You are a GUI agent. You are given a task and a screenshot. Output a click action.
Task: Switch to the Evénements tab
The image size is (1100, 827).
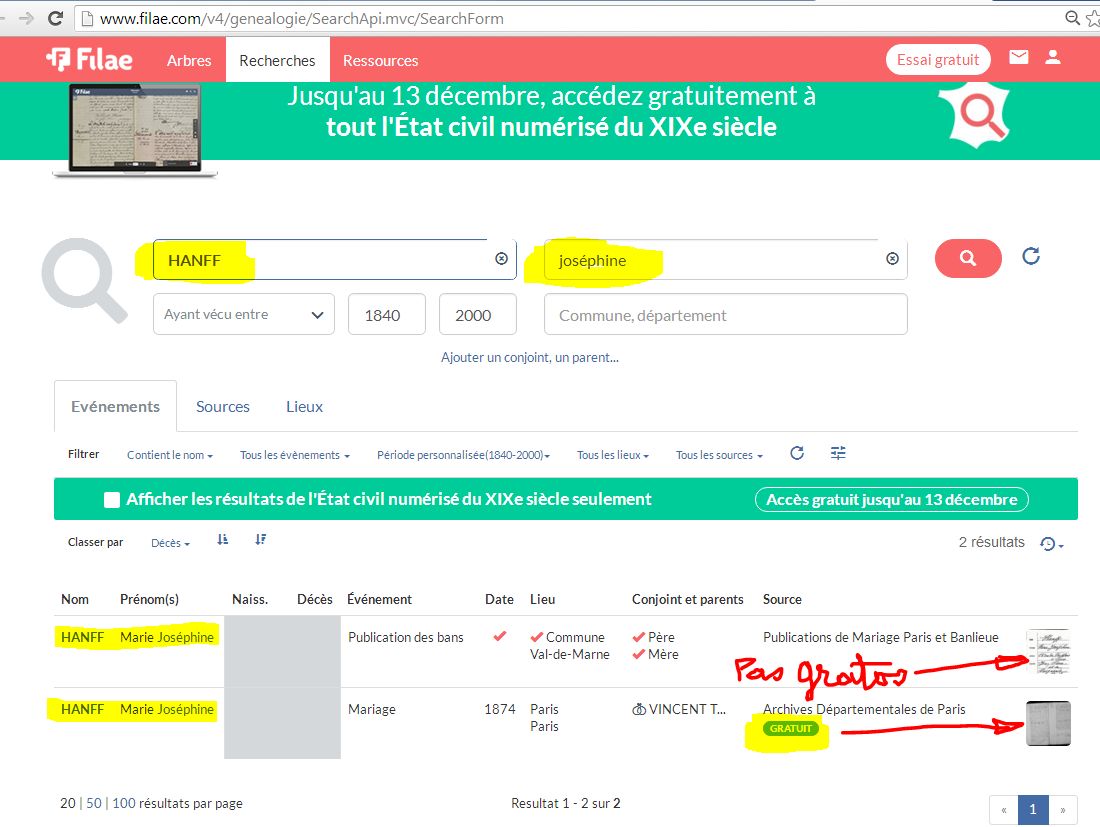[x=115, y=406]
